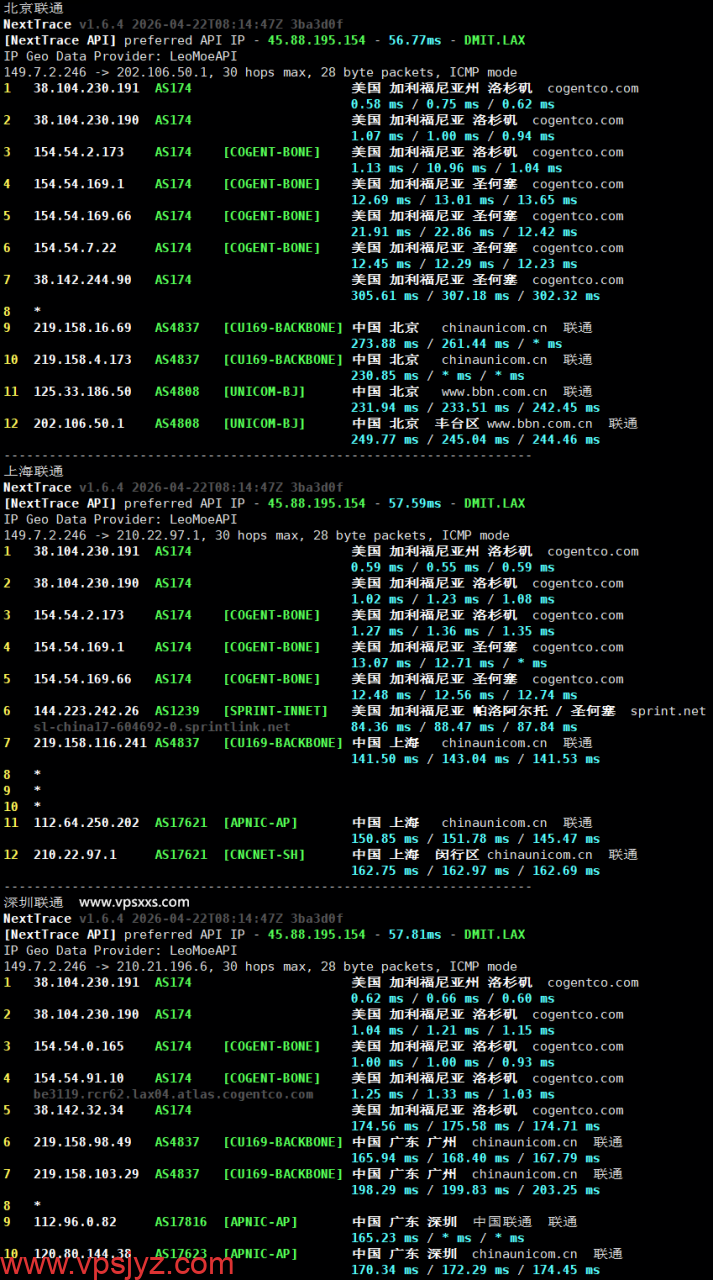Click the AS17816 number

point(181,1222)
